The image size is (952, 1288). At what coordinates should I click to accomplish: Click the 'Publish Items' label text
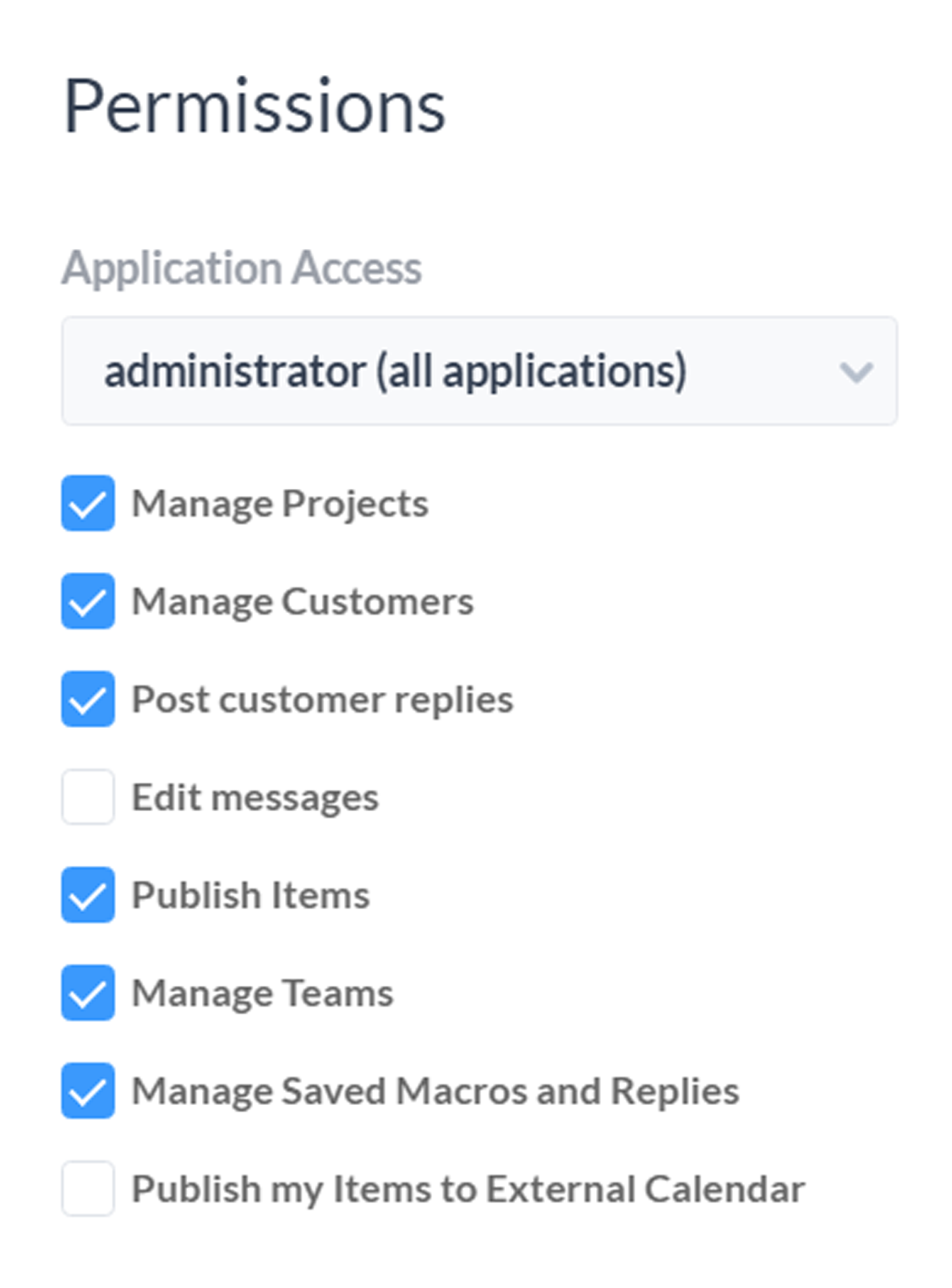(x=251, y=896)
